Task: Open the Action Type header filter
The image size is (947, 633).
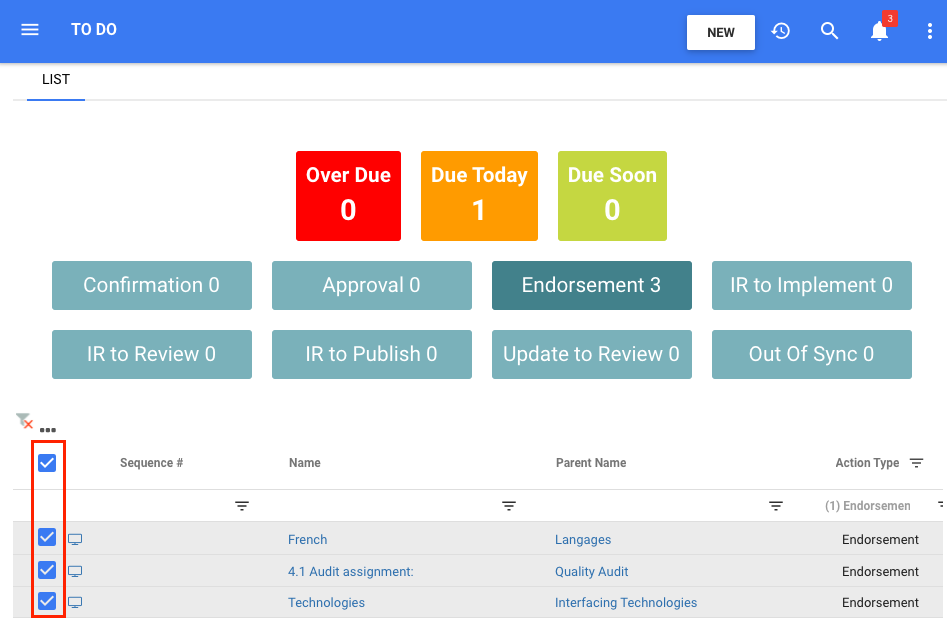Action: pos(917,463)
